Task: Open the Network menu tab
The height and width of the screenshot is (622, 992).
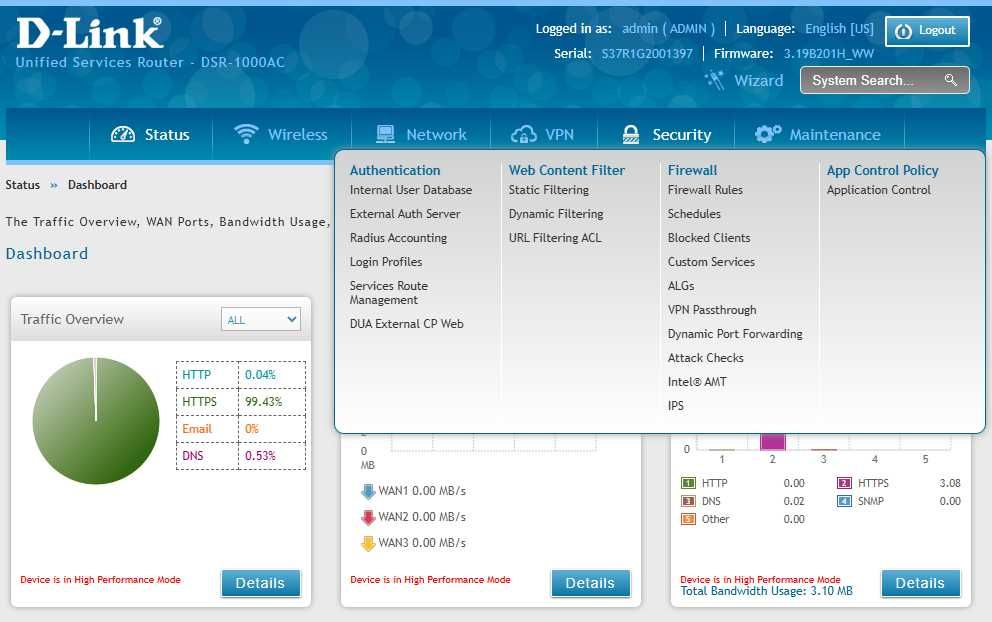Action: pos(421,134)
